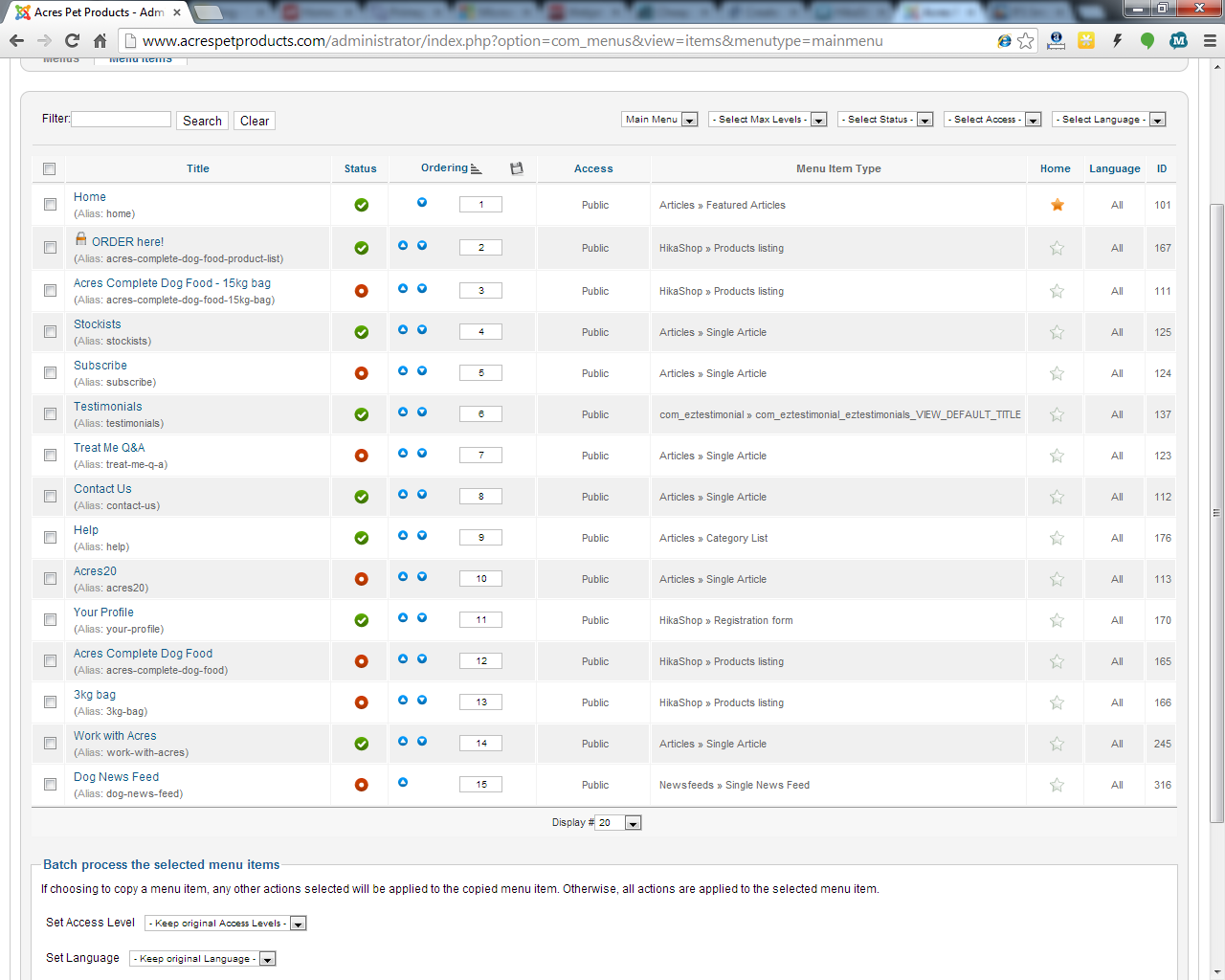Sort table by Title column
This screenshot has height=980, width=1225.
(x=198, y=168)
